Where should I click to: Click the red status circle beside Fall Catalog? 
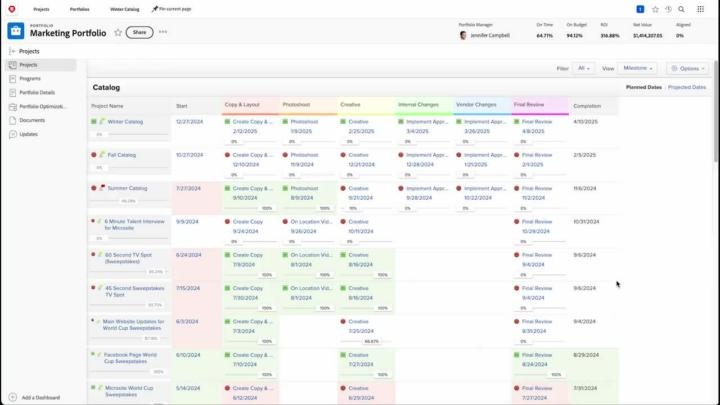pos(94,155)
